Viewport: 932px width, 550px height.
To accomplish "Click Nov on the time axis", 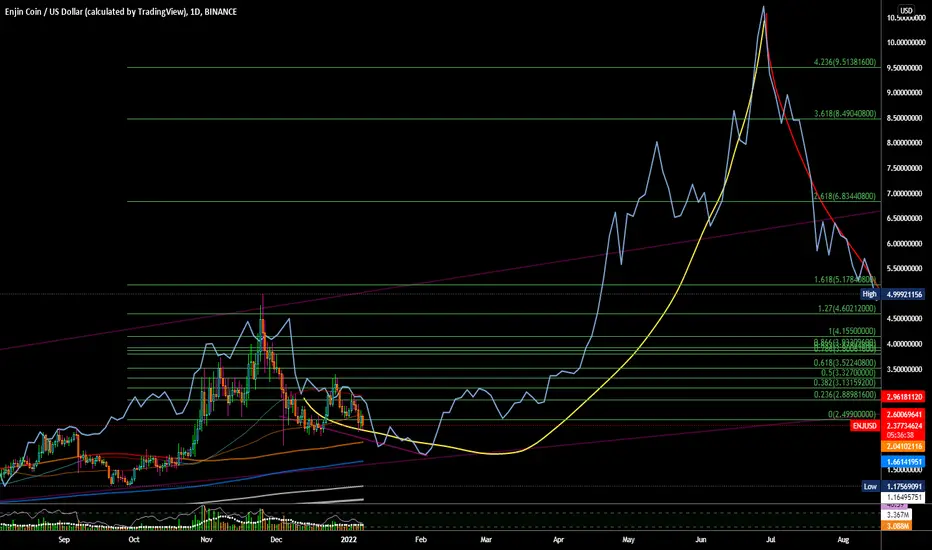I will pos(206,540).
